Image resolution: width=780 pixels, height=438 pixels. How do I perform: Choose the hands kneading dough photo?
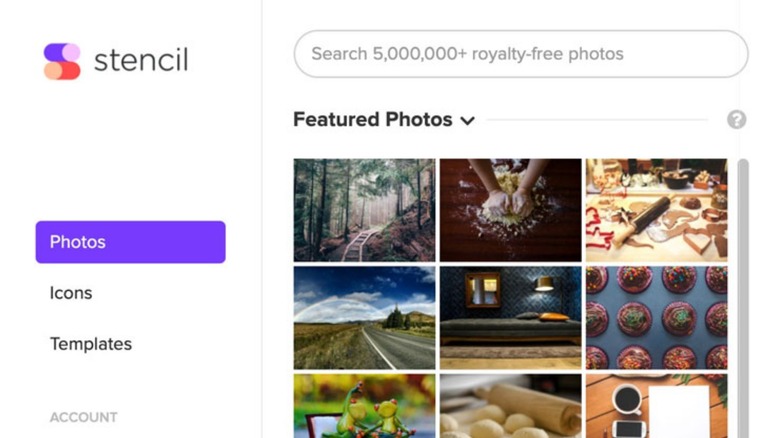510,210
